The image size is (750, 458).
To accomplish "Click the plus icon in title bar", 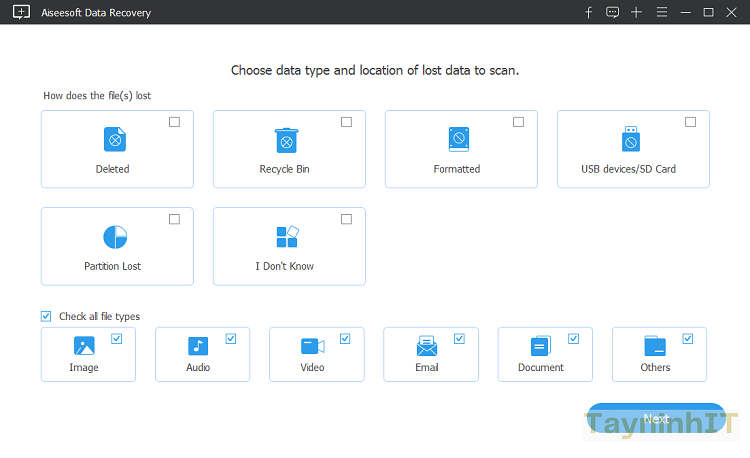I will coord(636,12).
